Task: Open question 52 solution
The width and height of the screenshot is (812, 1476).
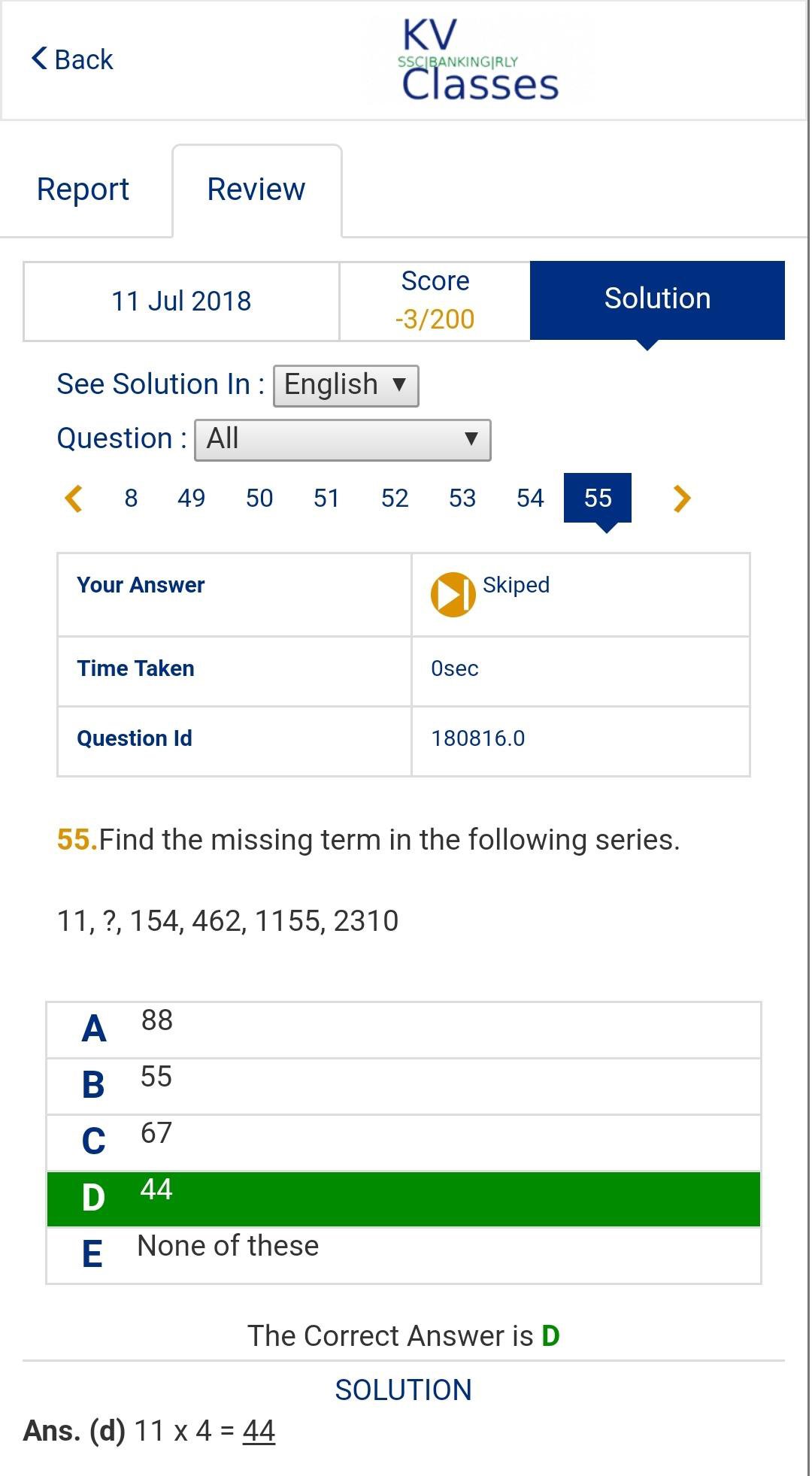Action: point(395,499)
